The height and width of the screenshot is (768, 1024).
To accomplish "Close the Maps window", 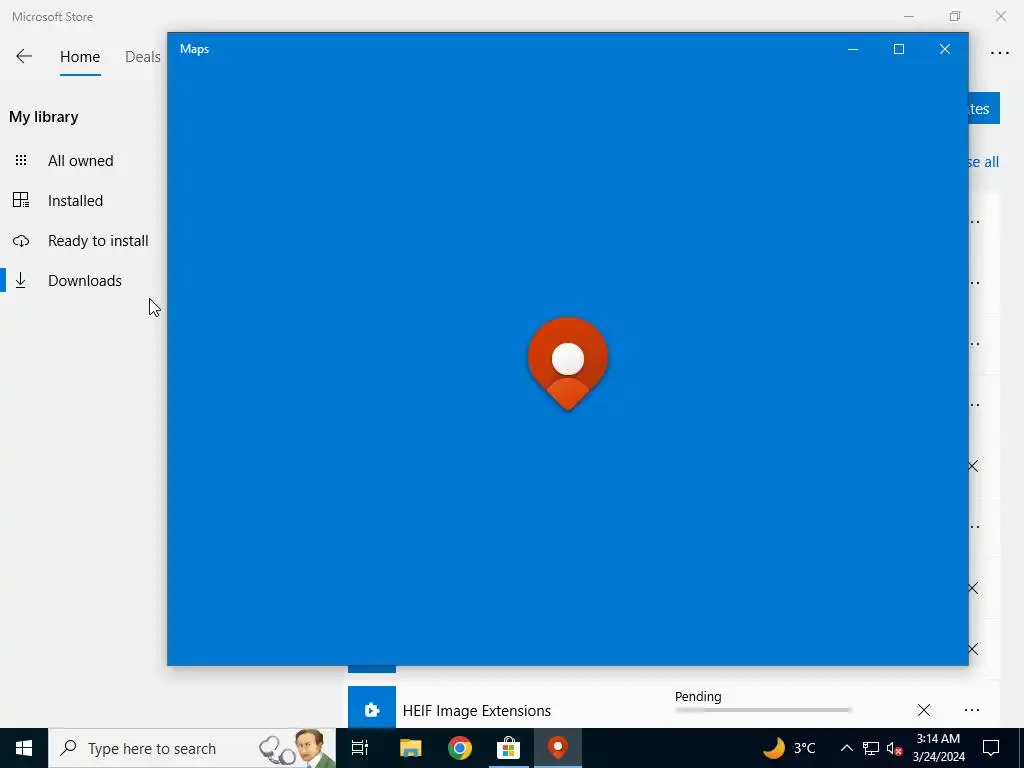I will (944, 49).
